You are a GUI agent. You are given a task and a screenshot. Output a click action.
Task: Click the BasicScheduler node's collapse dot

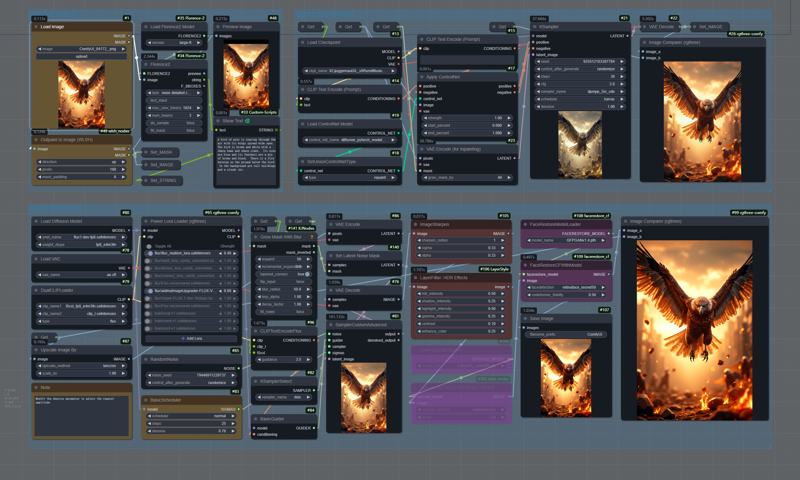(x=145, y=400)
